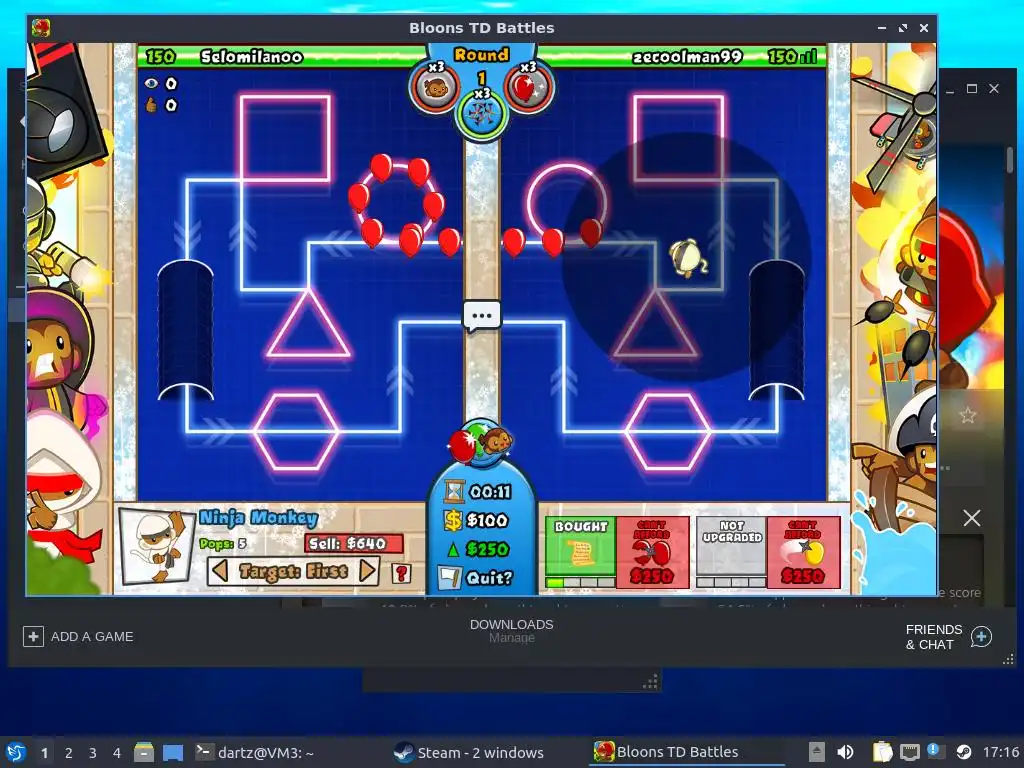Click the clock showing 17:16
Viewport: 1024px width, 768px height.
[x=1000, y=752]
